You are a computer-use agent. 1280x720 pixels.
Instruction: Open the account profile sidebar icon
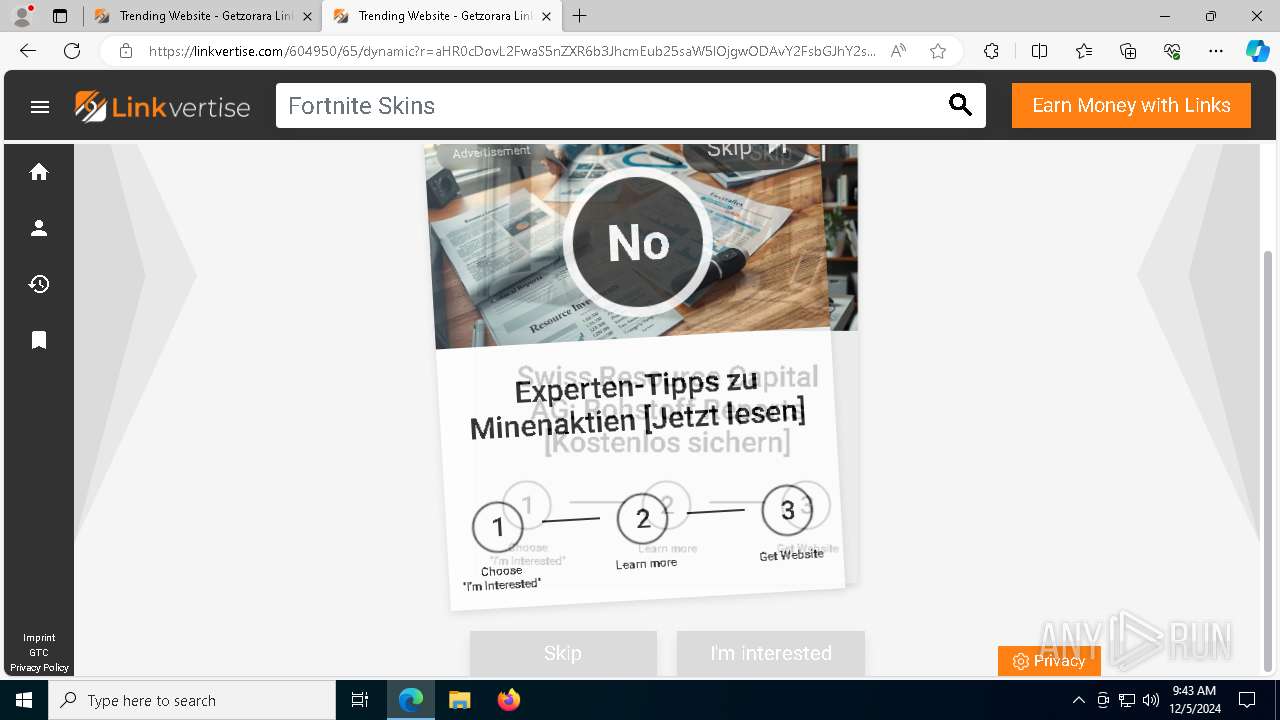pos(39,228)
